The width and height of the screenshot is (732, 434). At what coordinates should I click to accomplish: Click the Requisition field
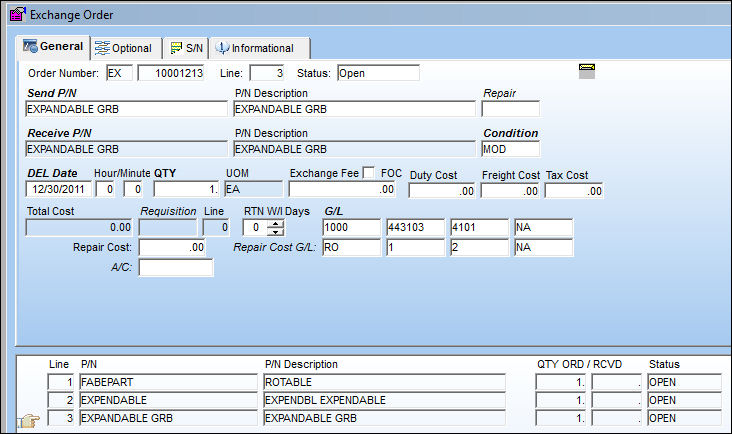(x=168, y=228)
